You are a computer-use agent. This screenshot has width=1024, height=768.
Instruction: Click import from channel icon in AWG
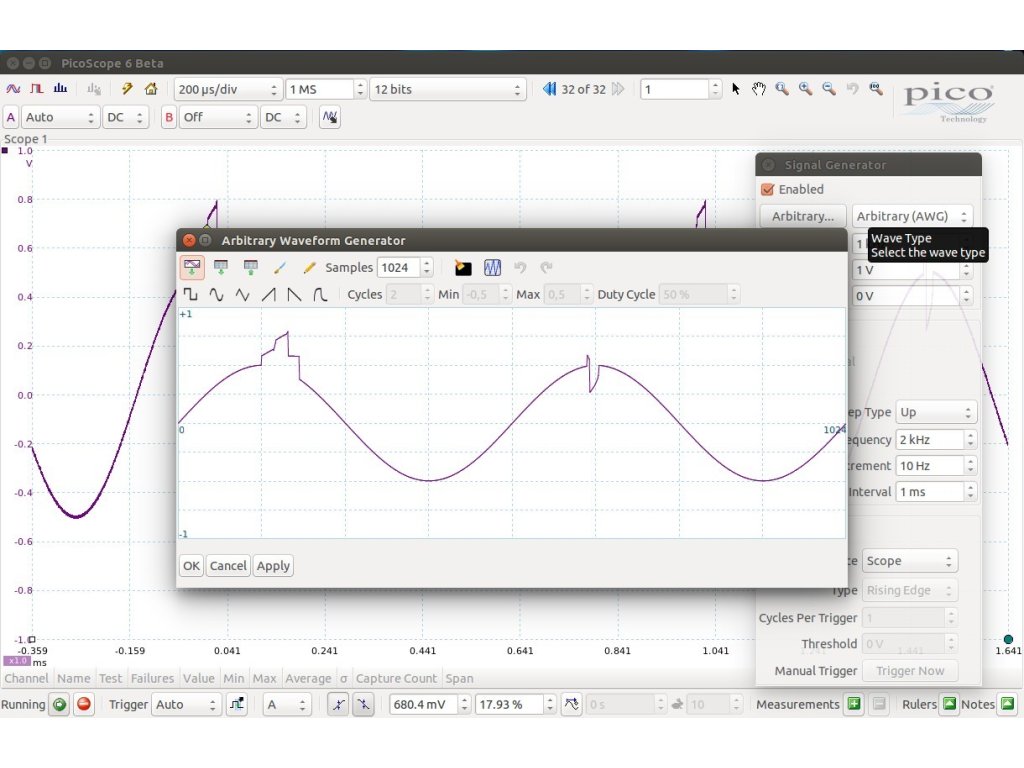point(192,267)
